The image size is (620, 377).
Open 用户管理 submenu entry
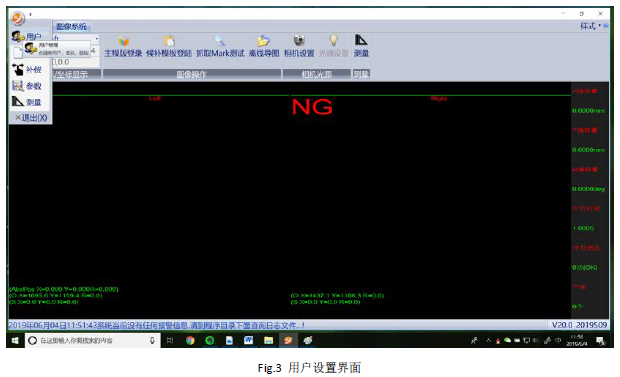point(56,49)
